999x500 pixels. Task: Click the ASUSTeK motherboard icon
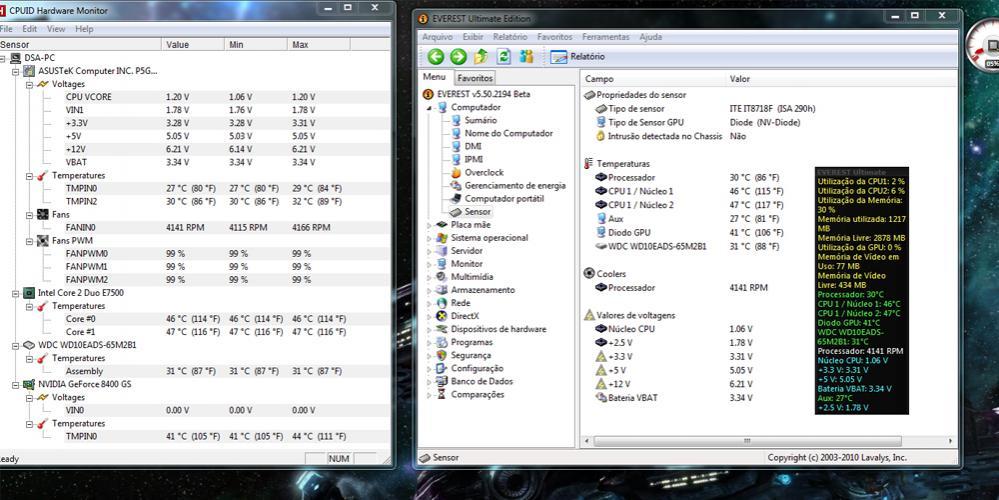click(x=29, y=71)
